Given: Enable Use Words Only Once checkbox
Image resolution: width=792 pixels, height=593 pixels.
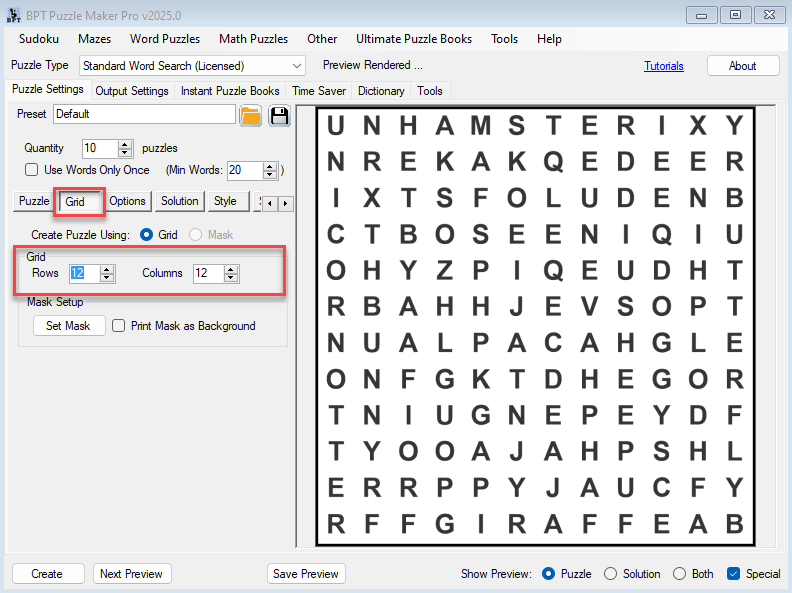Looking at the screenshot, I should click(x=32, y=170).
